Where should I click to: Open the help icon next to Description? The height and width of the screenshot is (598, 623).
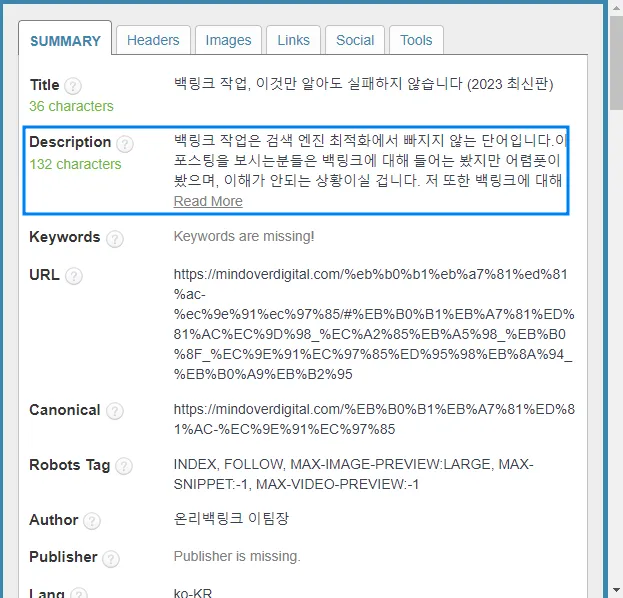pyautogui.click(x=125, y=143)
